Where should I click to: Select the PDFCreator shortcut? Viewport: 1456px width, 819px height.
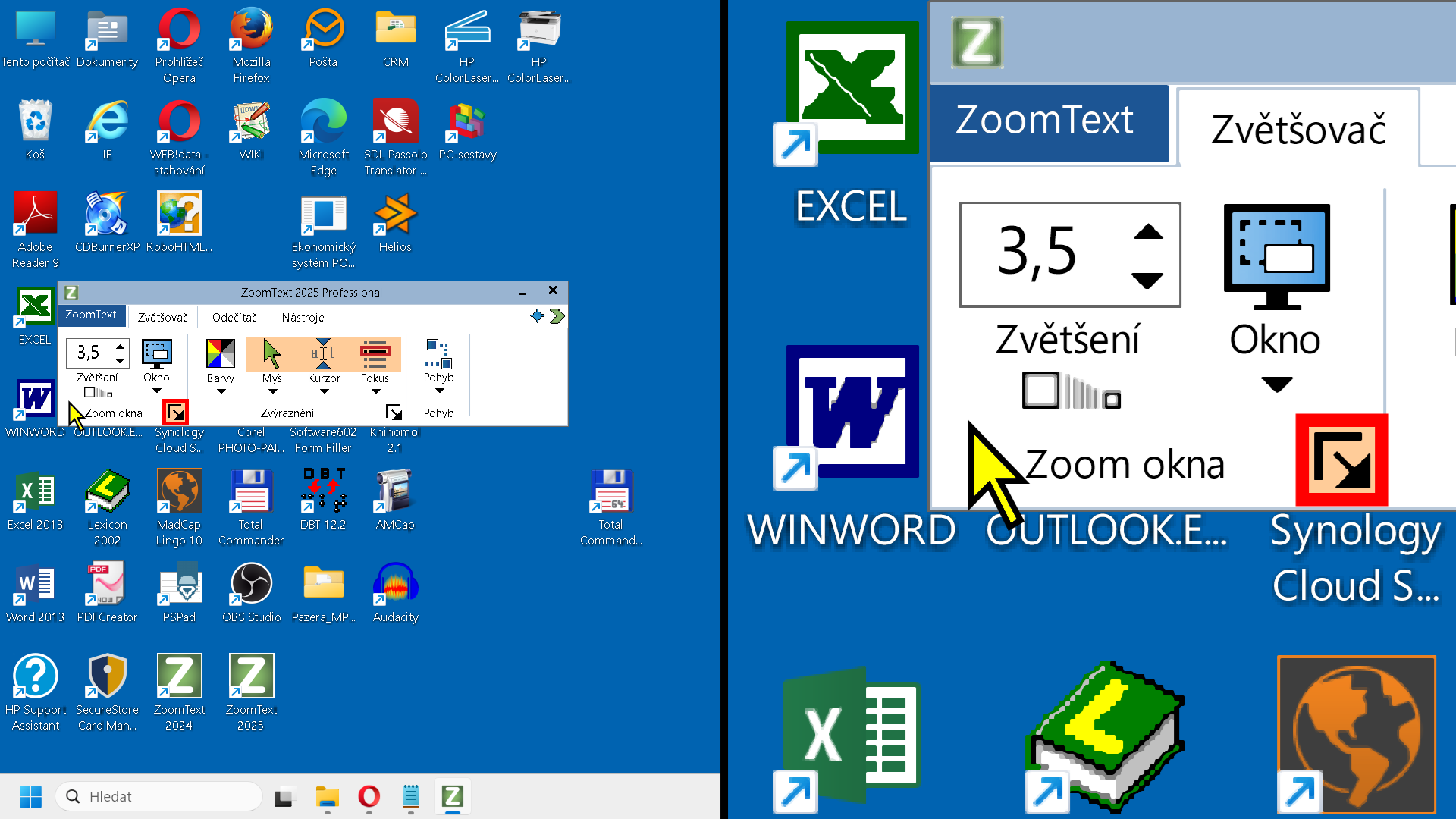tap(107, 593)
